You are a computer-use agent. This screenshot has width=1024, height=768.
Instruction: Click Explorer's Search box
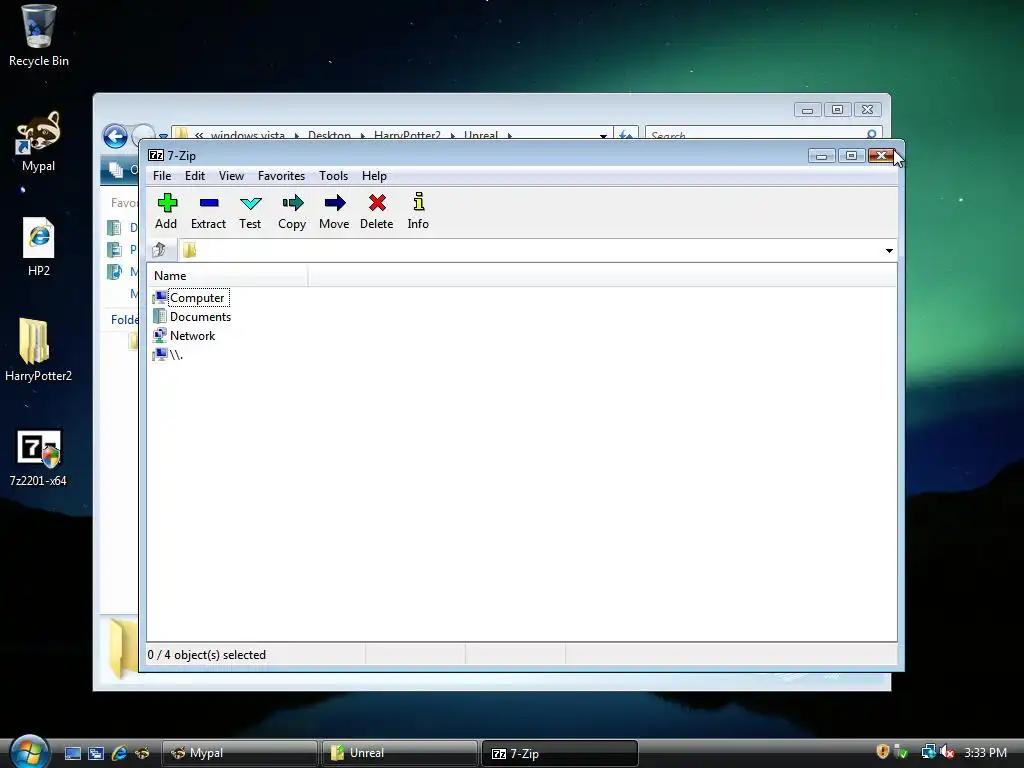pos(756,133)
